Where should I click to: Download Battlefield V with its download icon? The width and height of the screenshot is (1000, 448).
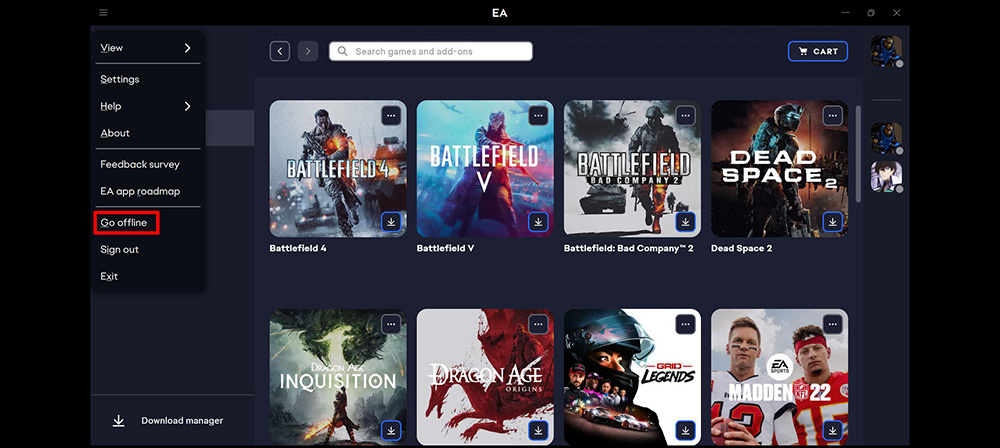[x=539, y=222]
